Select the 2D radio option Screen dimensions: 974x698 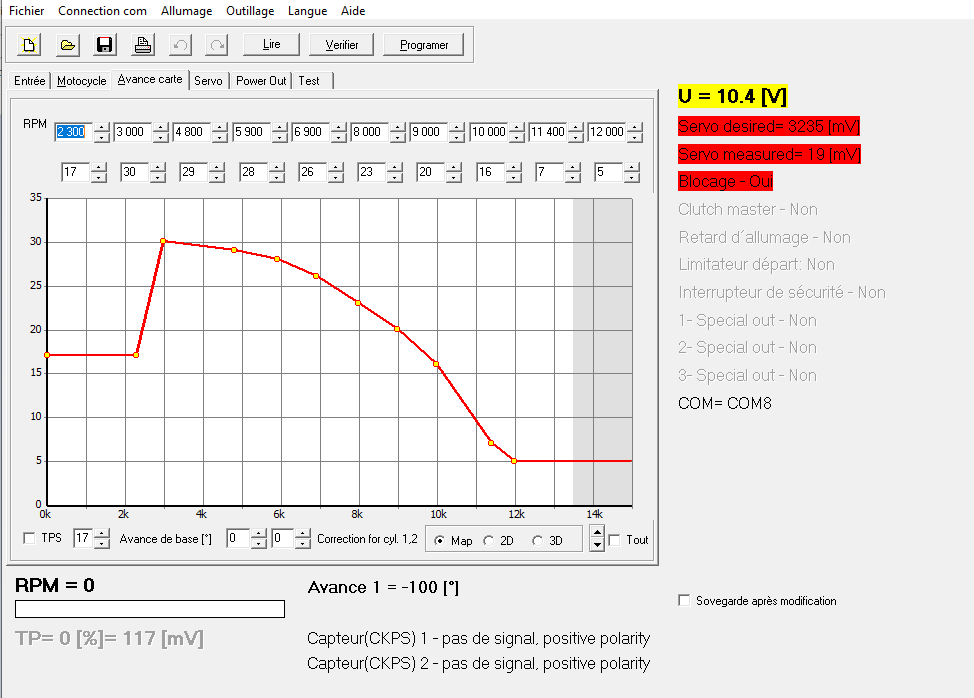click(488, 540)
